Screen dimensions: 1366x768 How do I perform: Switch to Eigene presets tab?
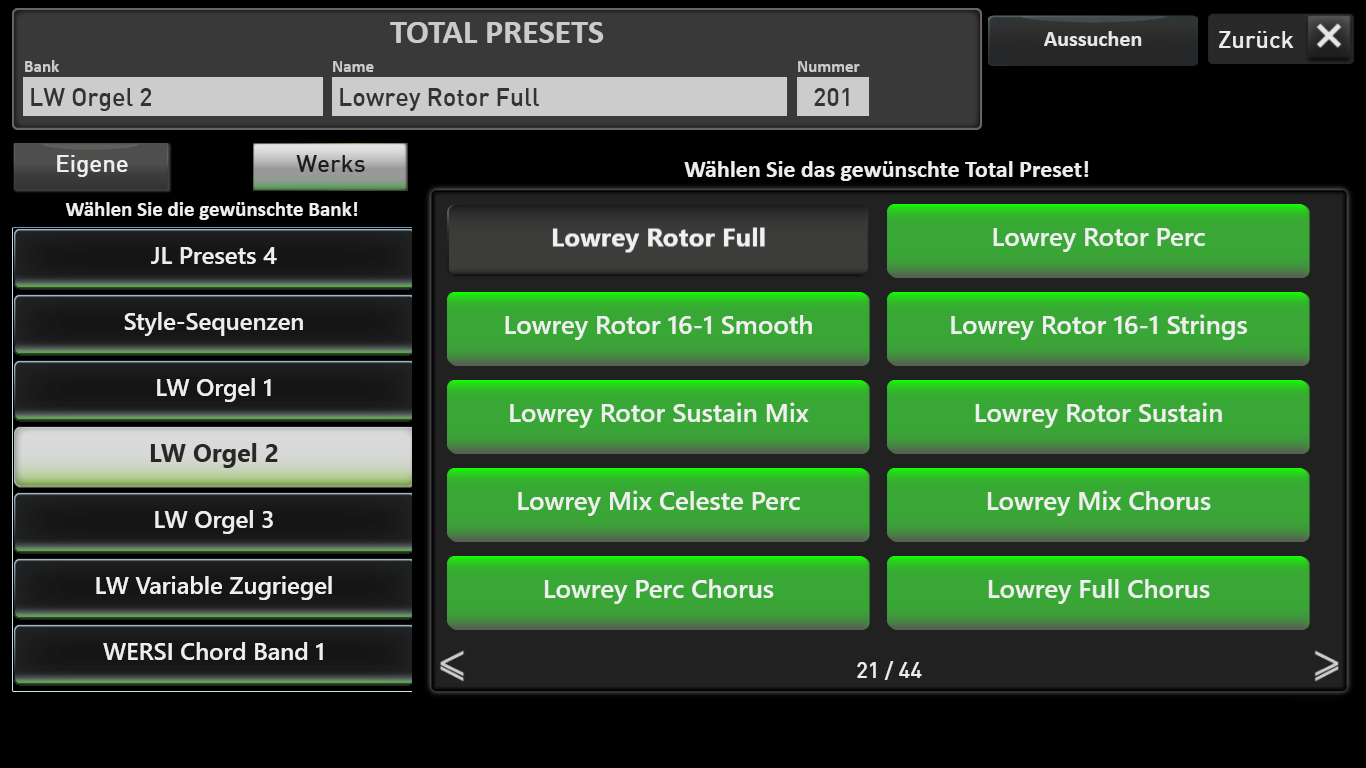(x=92, y=166)
